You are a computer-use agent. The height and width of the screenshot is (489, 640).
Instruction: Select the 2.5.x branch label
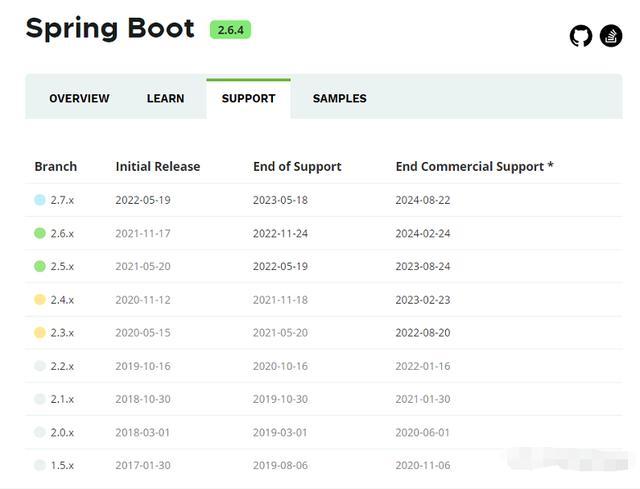click(x=62, y=267)
